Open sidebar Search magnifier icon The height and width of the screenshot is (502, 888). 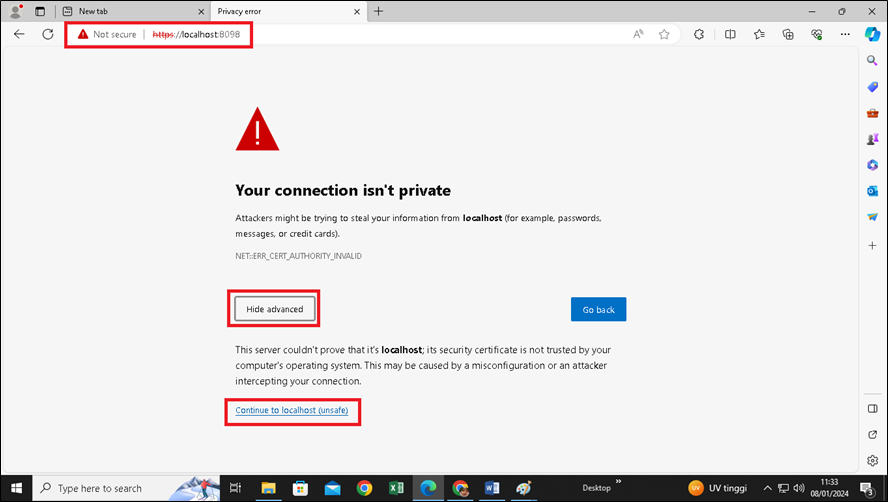(x=872, y=61)
